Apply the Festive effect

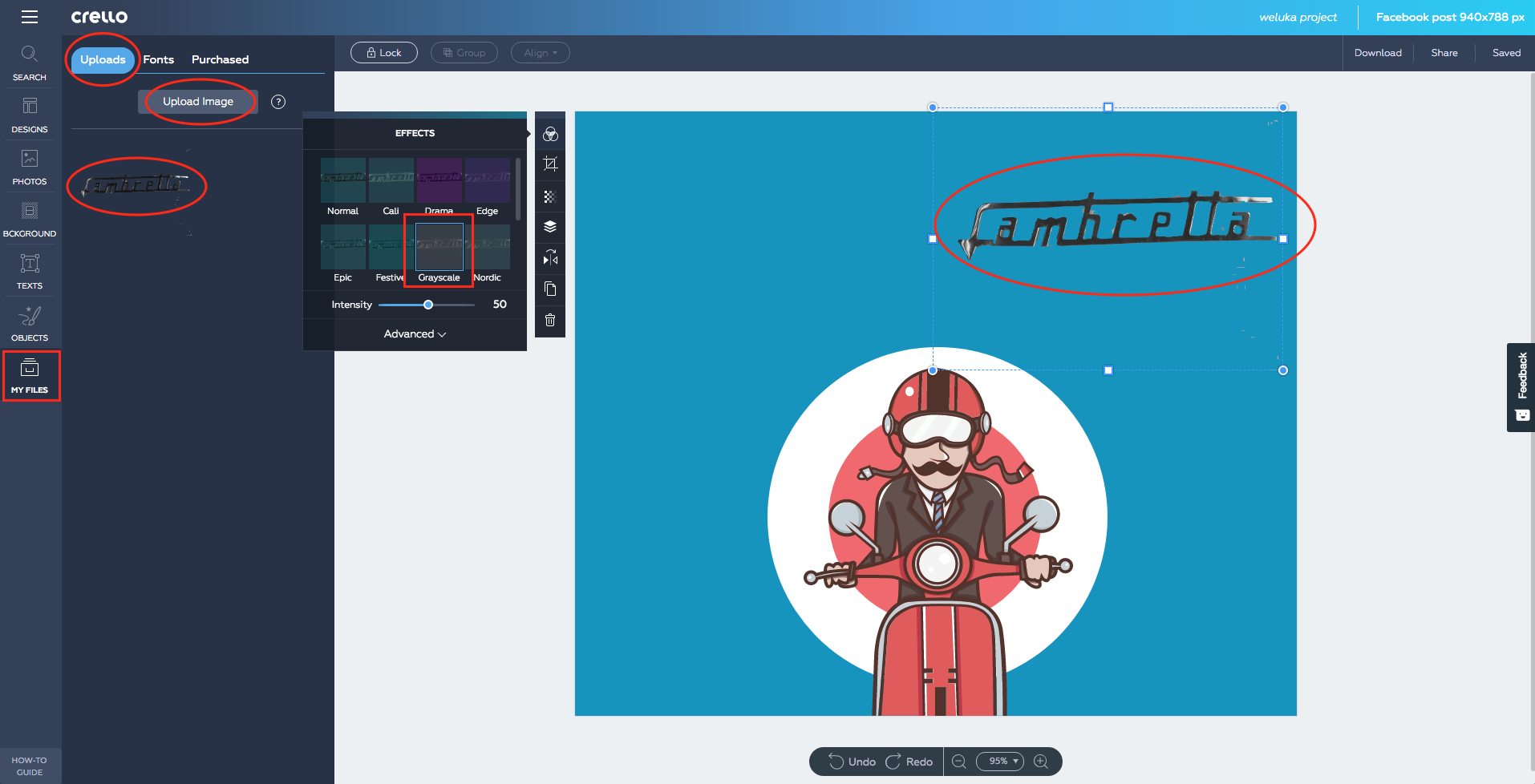point(390,253)
